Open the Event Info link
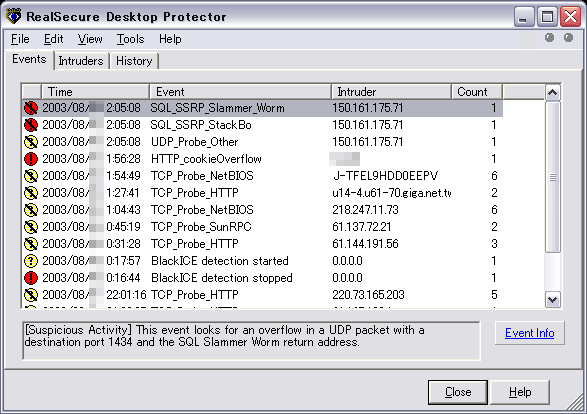Image resolution: width=587 pixels, height=414 pixels. [x=529, y=333]
